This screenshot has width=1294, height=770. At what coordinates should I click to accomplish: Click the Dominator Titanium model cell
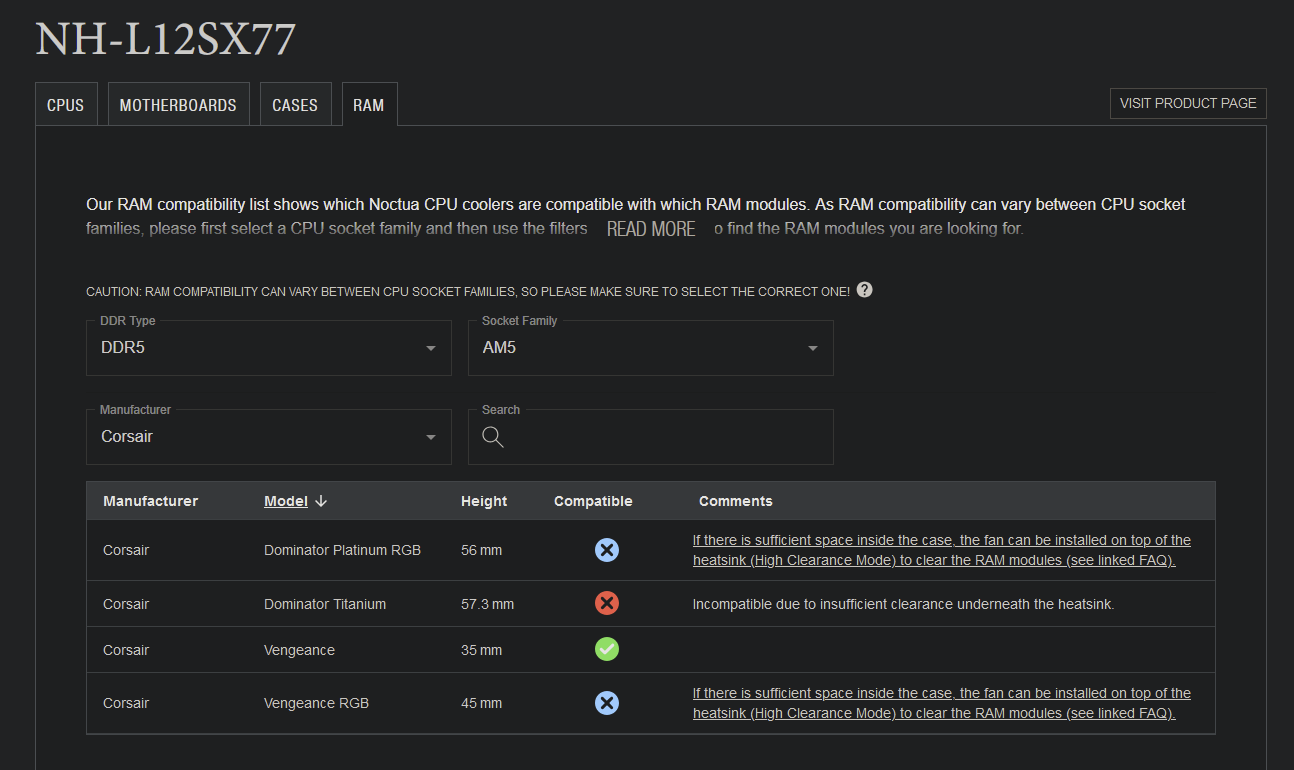coord(325,604)
